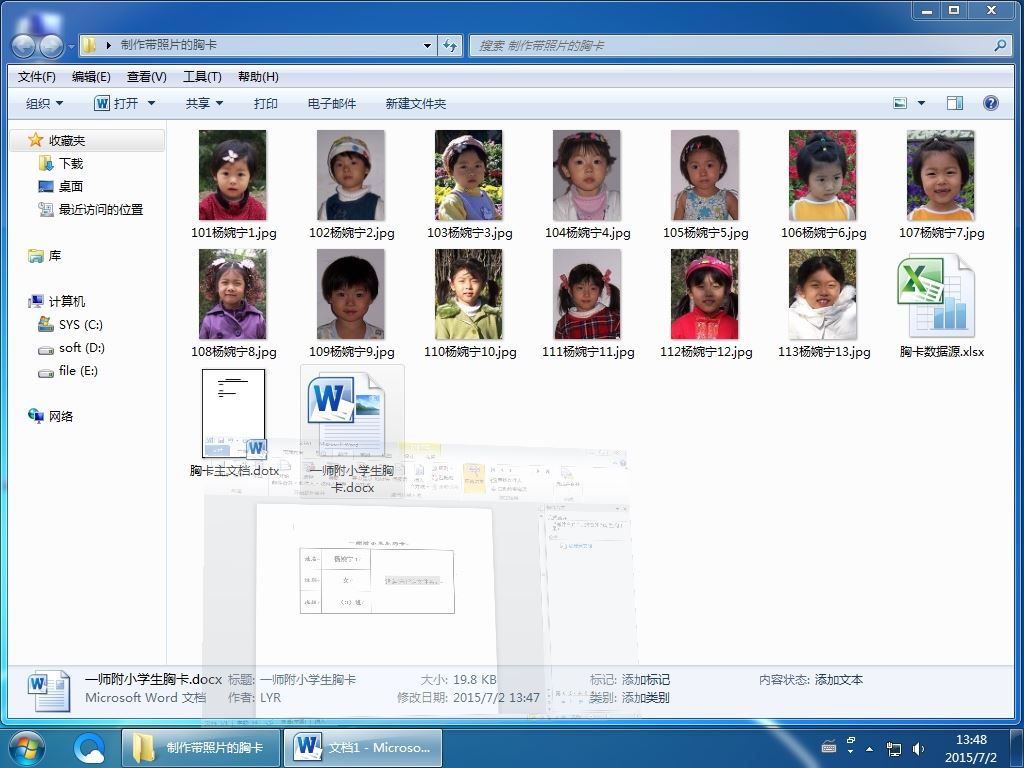Viewport: 1024px width, 768px height.
Task: Click the volume speaker tray icon
Action: click(x=918, y=748)
